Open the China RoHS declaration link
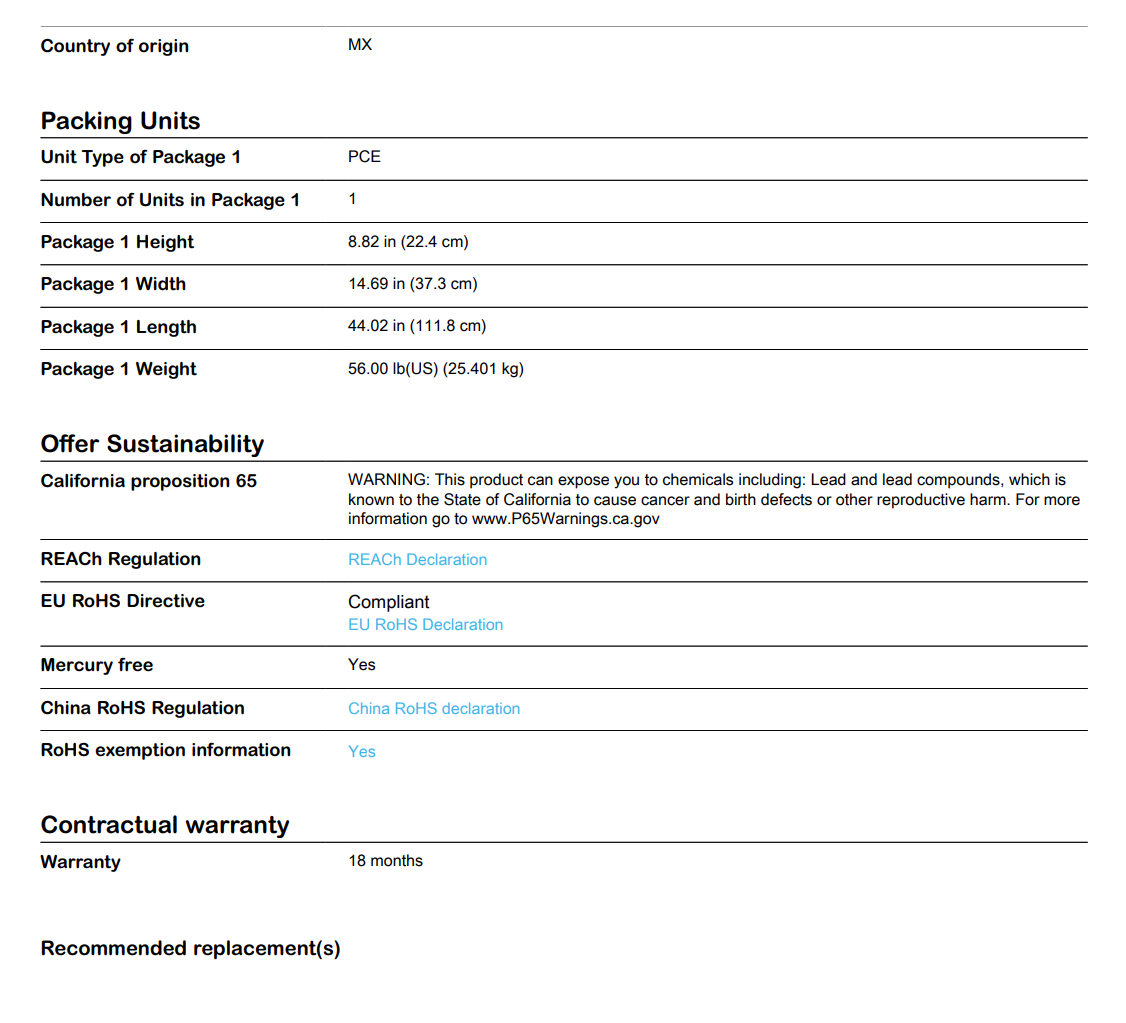The image size is (1126, 1023). (x=433, y=709)
